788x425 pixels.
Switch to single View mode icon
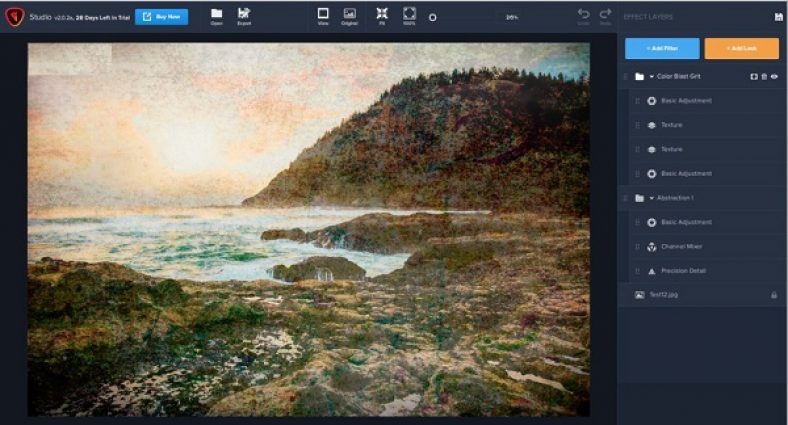coord(322,14)
